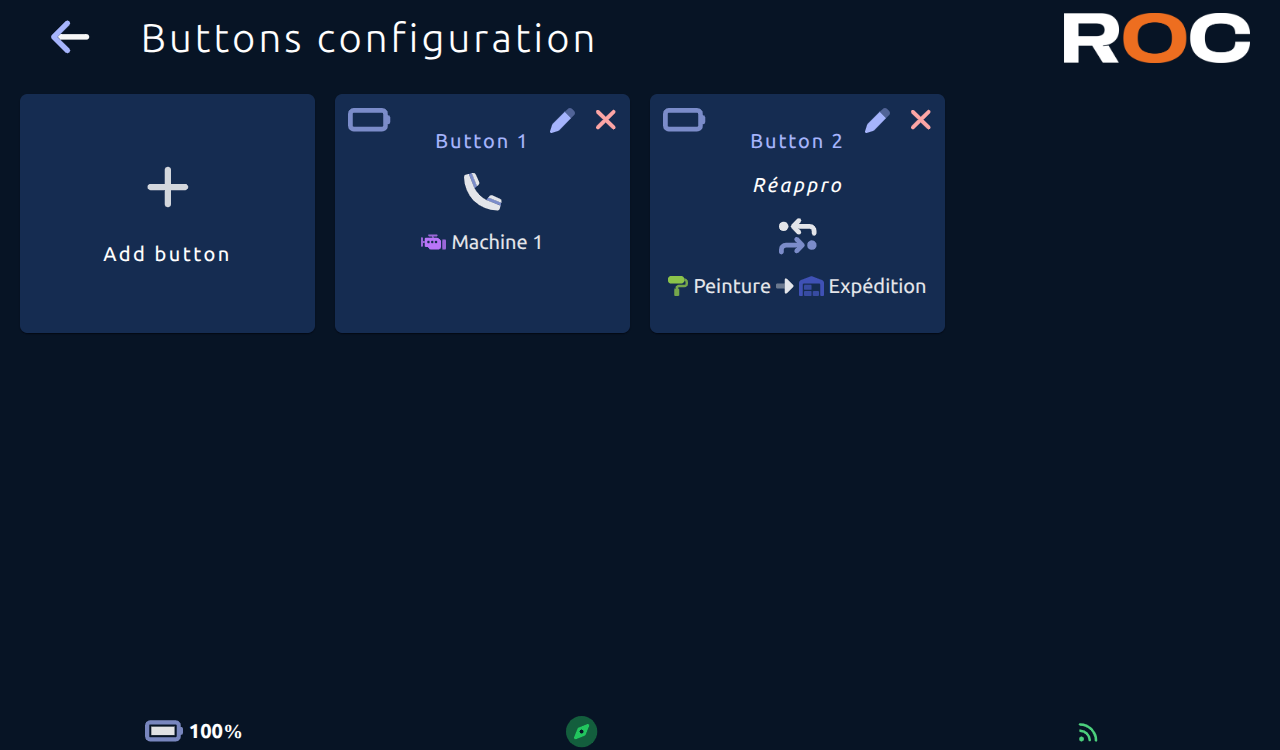Edit Button 1 with the pencil icon
The width and height of the screenshot is (1280, 750).
[562, 120]
